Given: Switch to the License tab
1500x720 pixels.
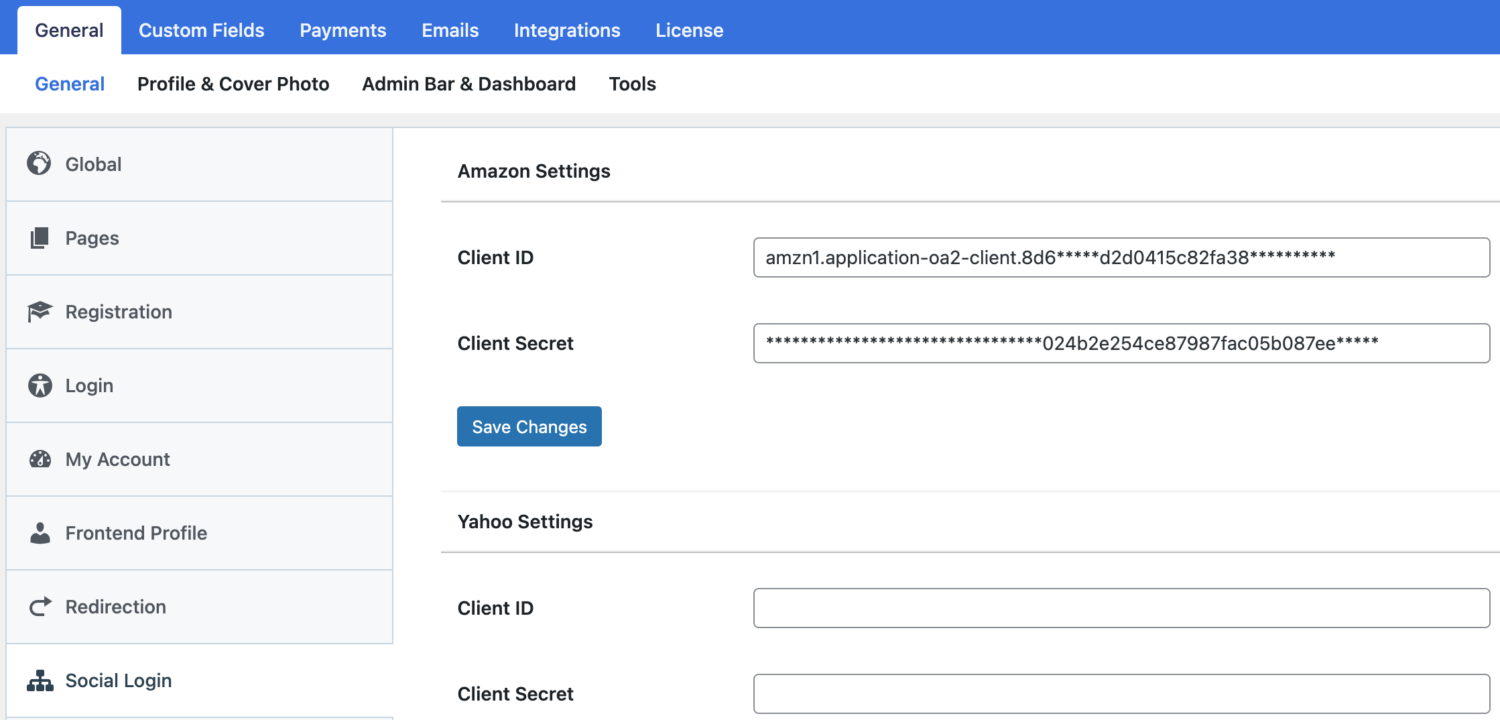Looking at the screenshot, I should (689, 30).
